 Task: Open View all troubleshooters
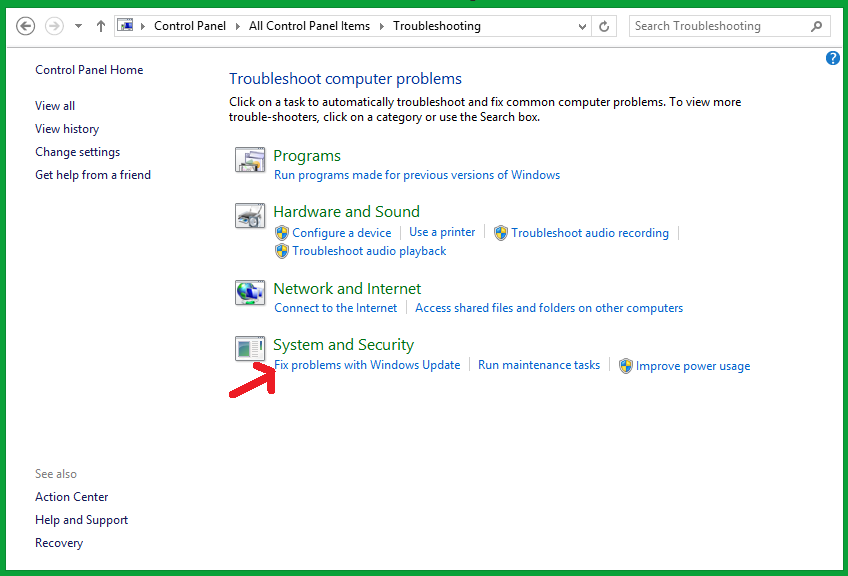coord(55,106)
